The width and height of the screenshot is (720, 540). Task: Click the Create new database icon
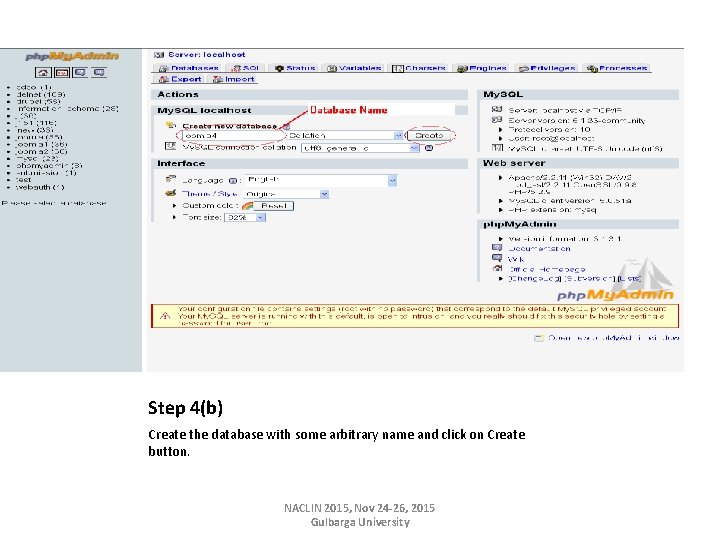(x=171, y=124)
